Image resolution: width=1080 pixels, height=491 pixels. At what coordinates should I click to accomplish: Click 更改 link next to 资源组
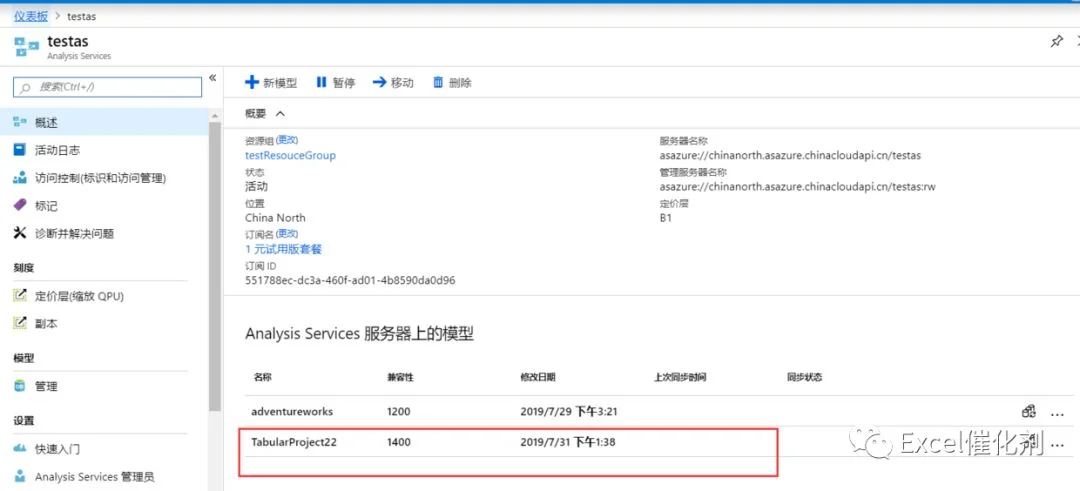pos(288,140)
